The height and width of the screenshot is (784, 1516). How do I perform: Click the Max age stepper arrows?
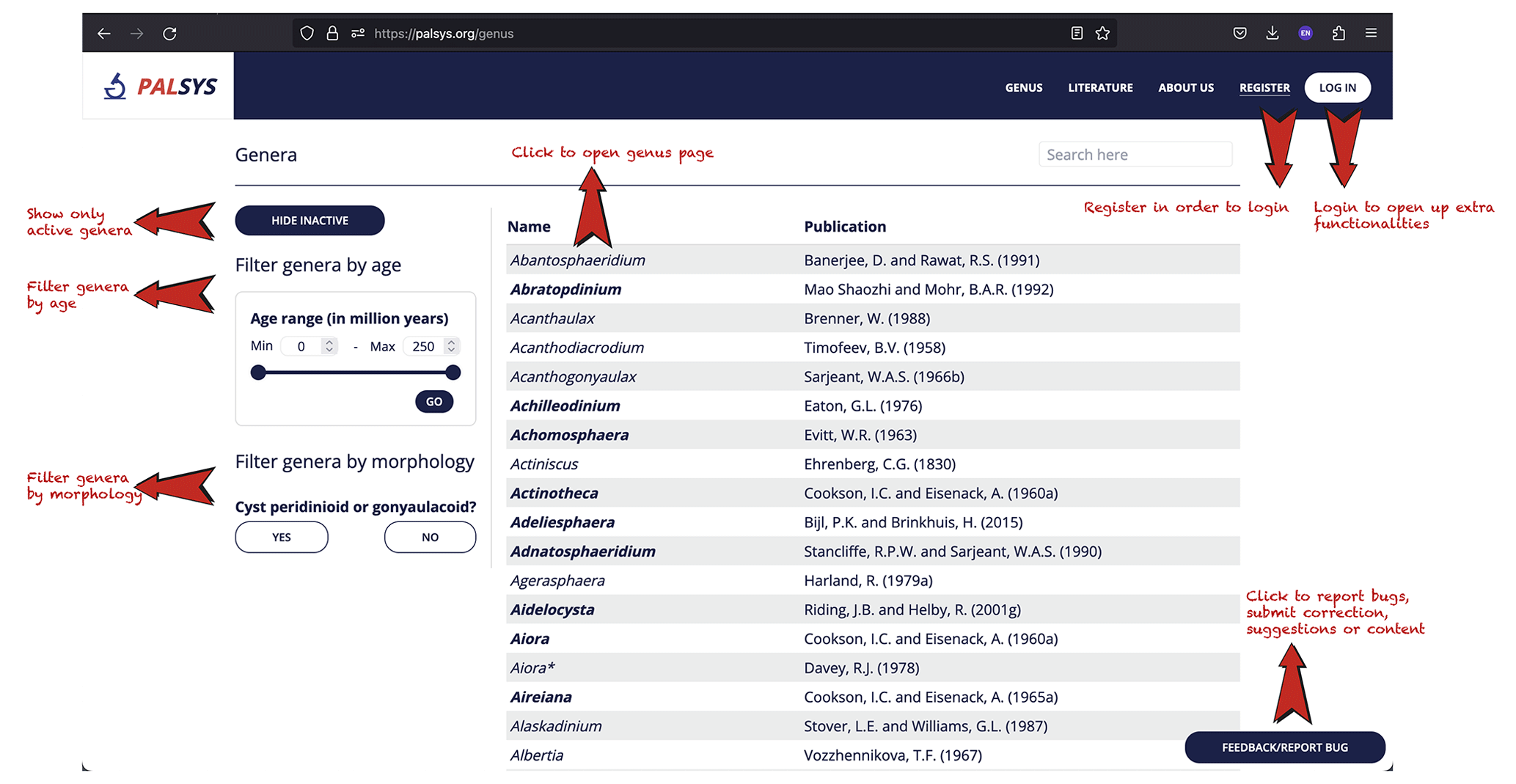click(x=451, y=346)
